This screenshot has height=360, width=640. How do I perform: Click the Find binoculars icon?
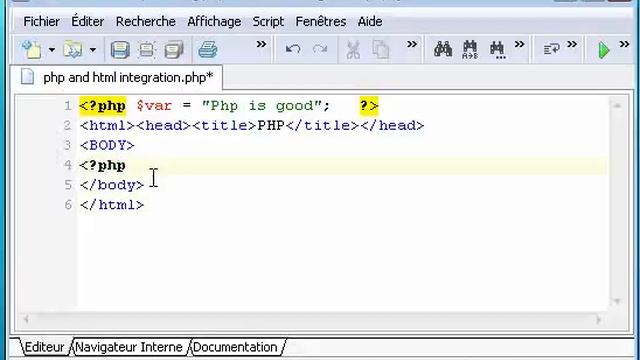pos(443,49)
